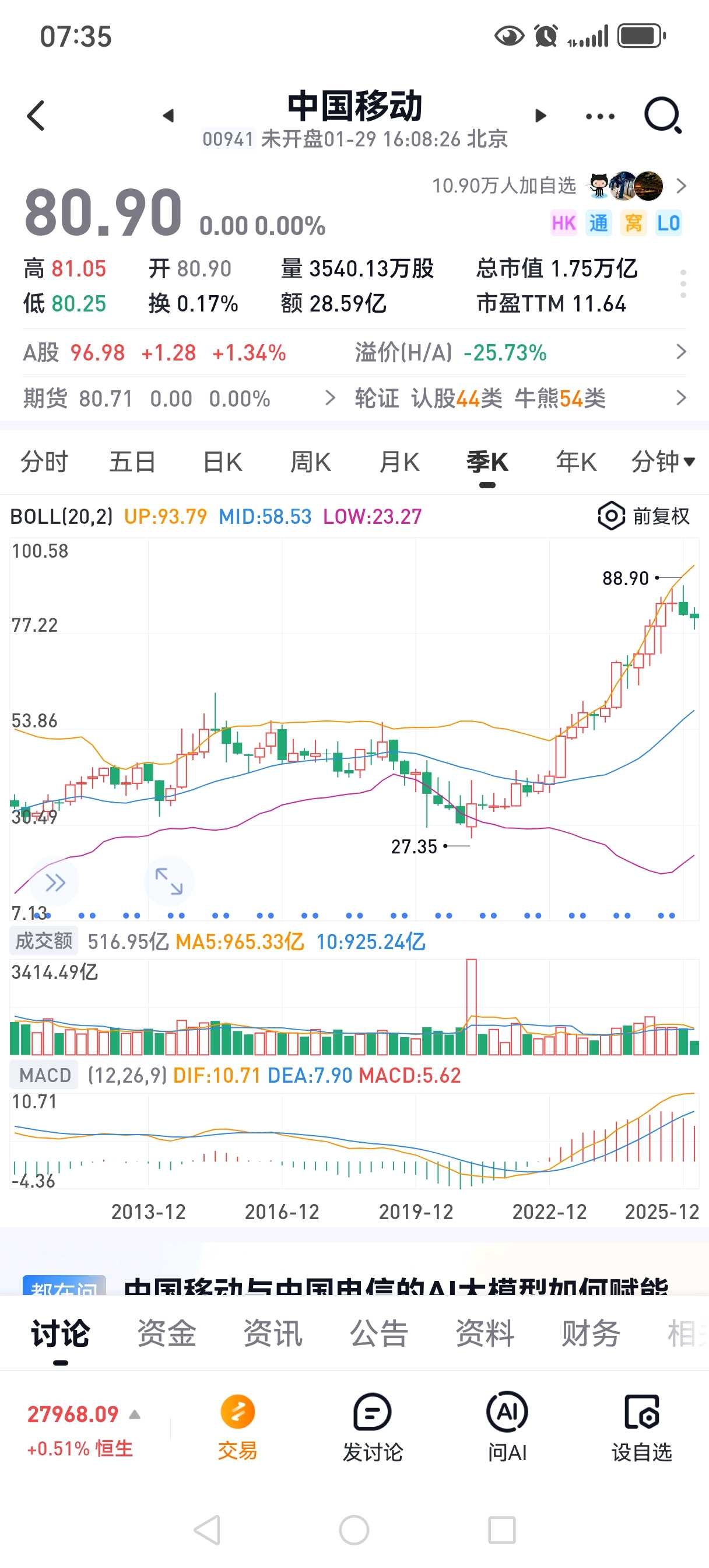Viewport: 709px width, 1568px height.
Task: Tap the 窝 badge icon
Action: pos(633,223)
